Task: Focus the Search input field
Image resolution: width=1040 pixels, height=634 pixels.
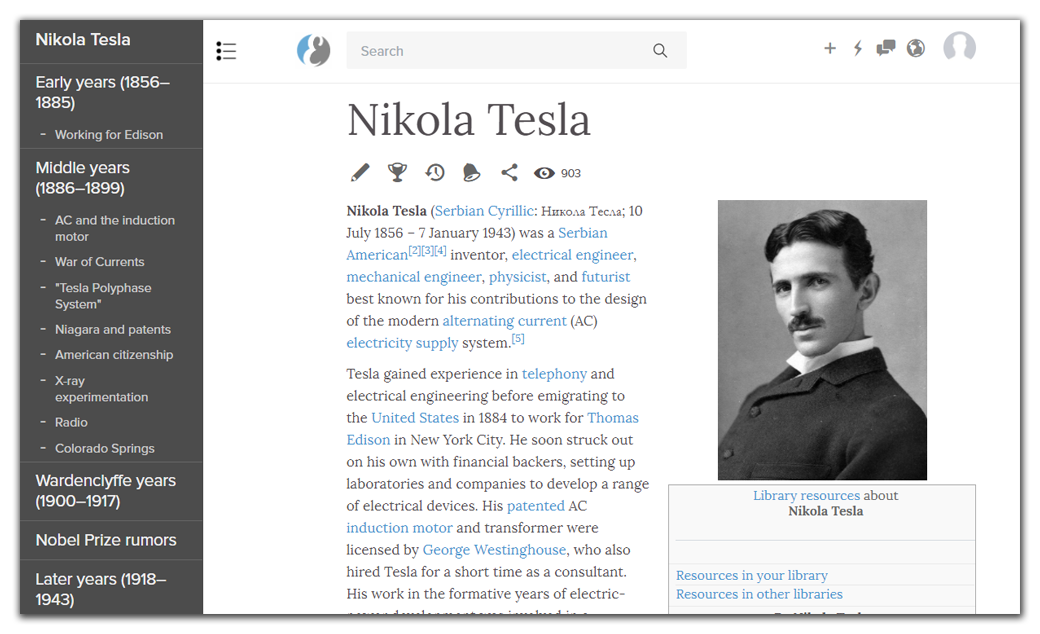Action: click(x=516, y=50)
